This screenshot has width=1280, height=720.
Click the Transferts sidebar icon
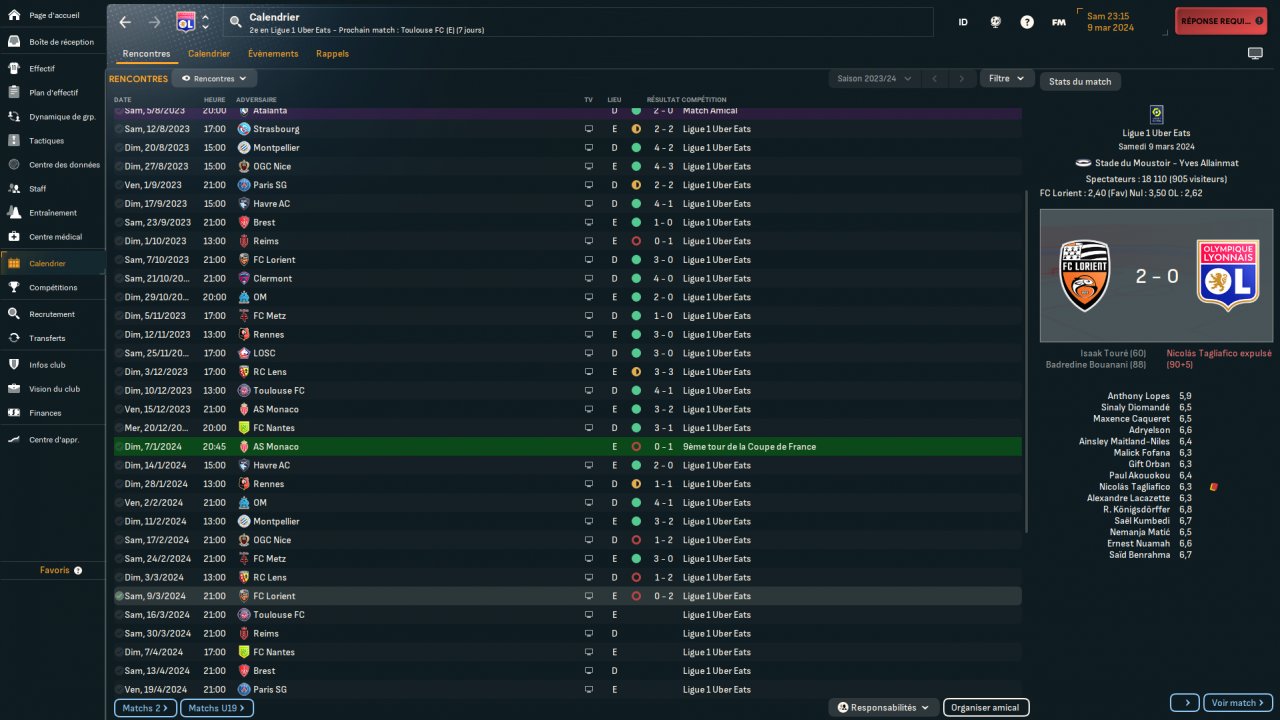15,338
